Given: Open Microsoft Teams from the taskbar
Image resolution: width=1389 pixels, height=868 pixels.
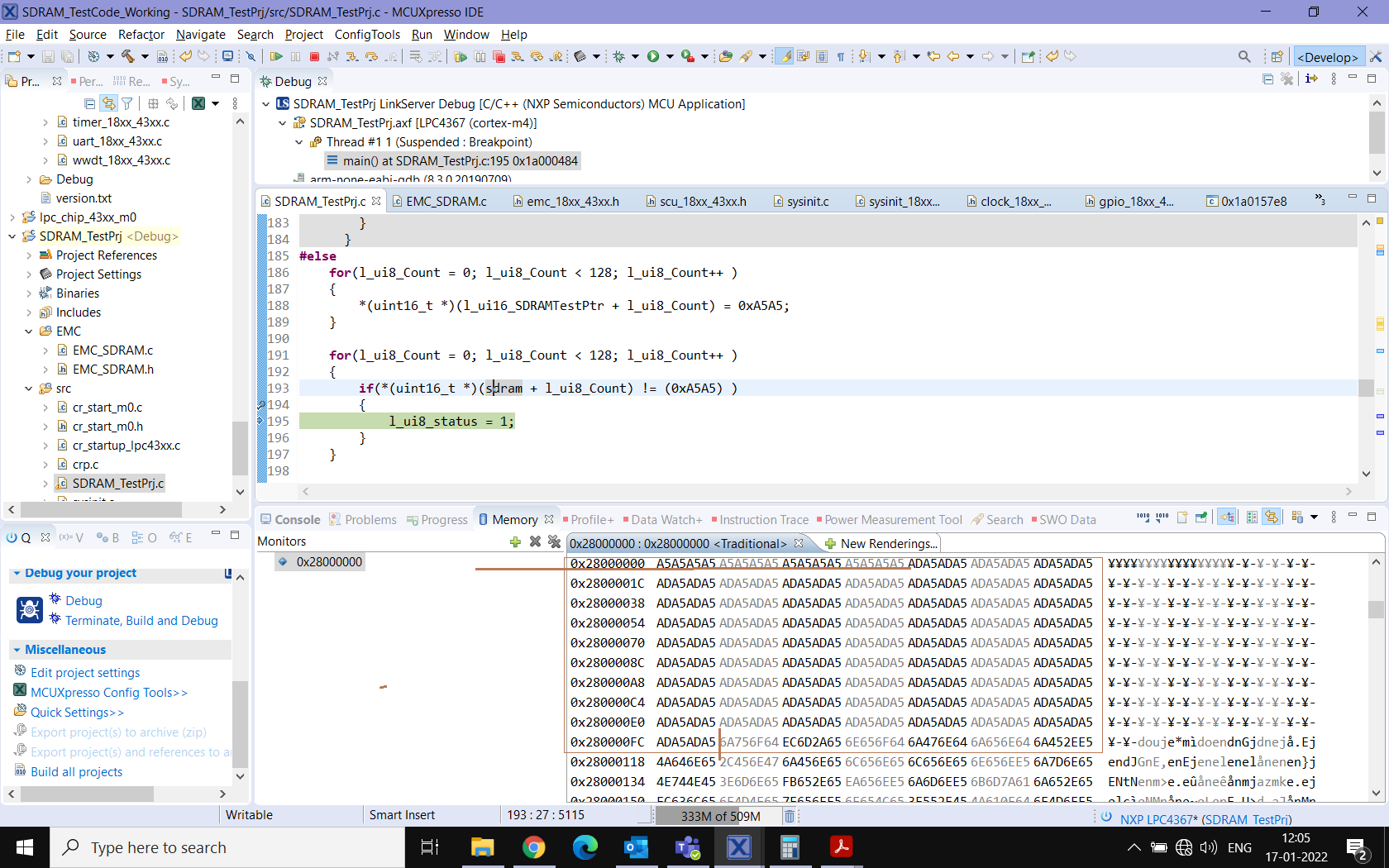Looking at the screenshot, I should tap(688, 847).
